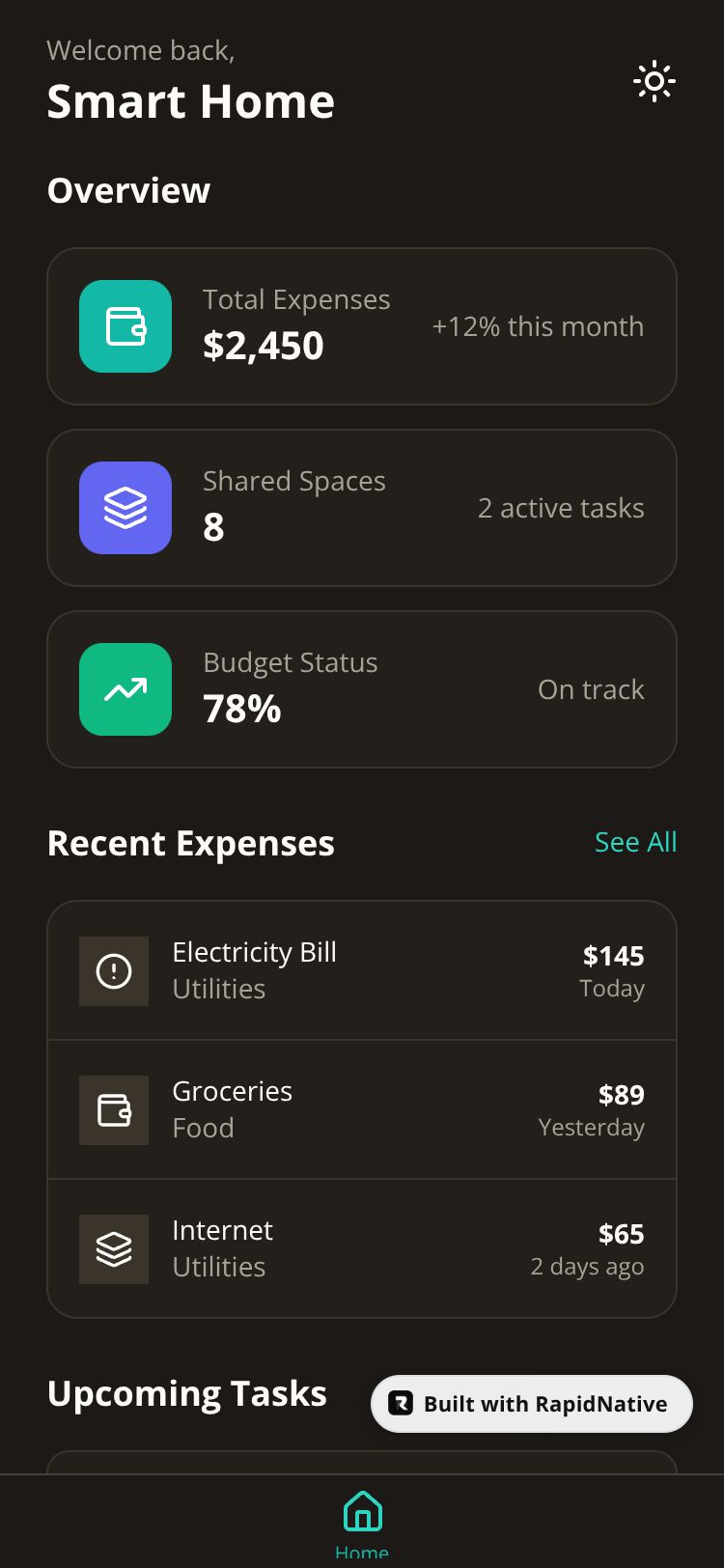Select the Groceries expense row
Image resolution: width=724 pixels, height=1568 pixels.
tap(362, 1109)
